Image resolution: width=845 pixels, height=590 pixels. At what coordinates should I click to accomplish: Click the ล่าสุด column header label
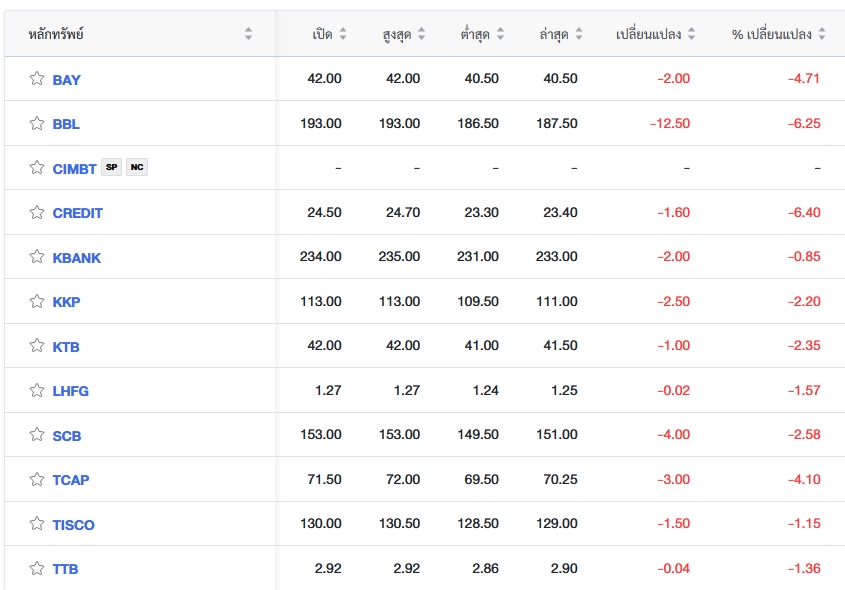point(554,34)
